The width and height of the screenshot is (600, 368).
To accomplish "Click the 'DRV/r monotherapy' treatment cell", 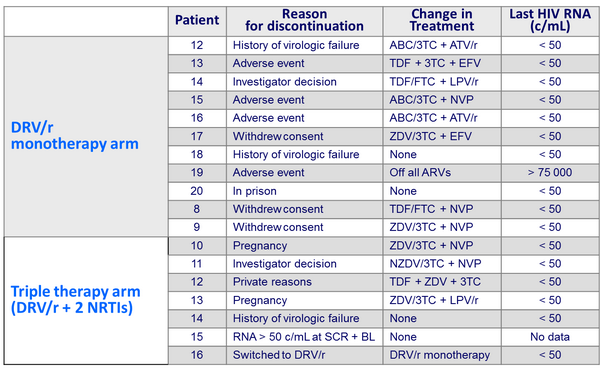I will (440, 355).
